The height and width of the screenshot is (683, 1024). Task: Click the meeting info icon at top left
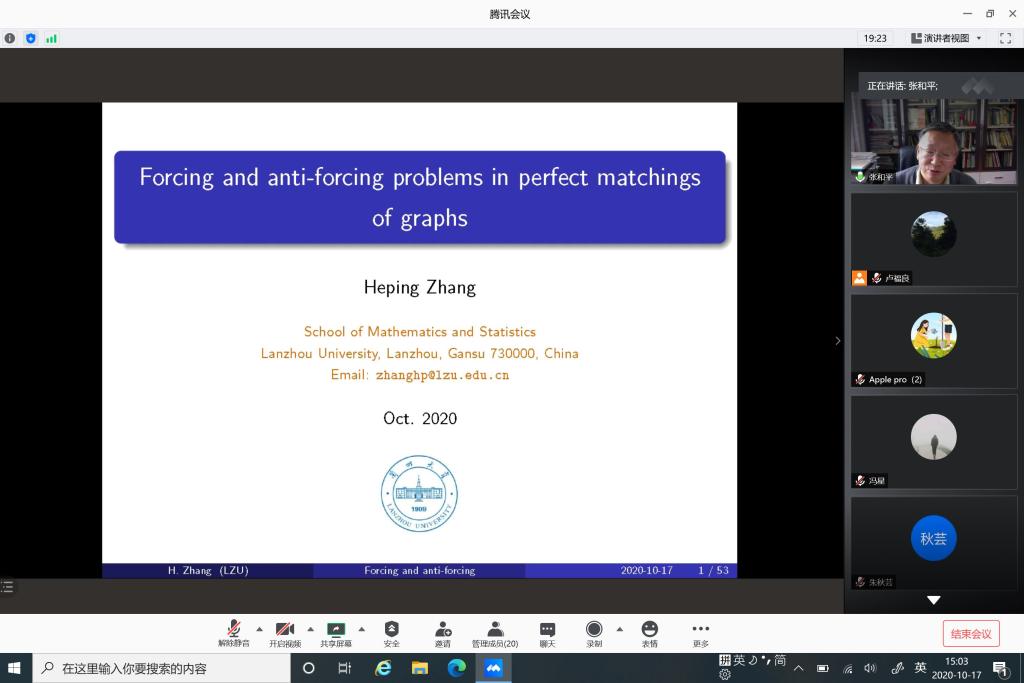click(10, 38)
